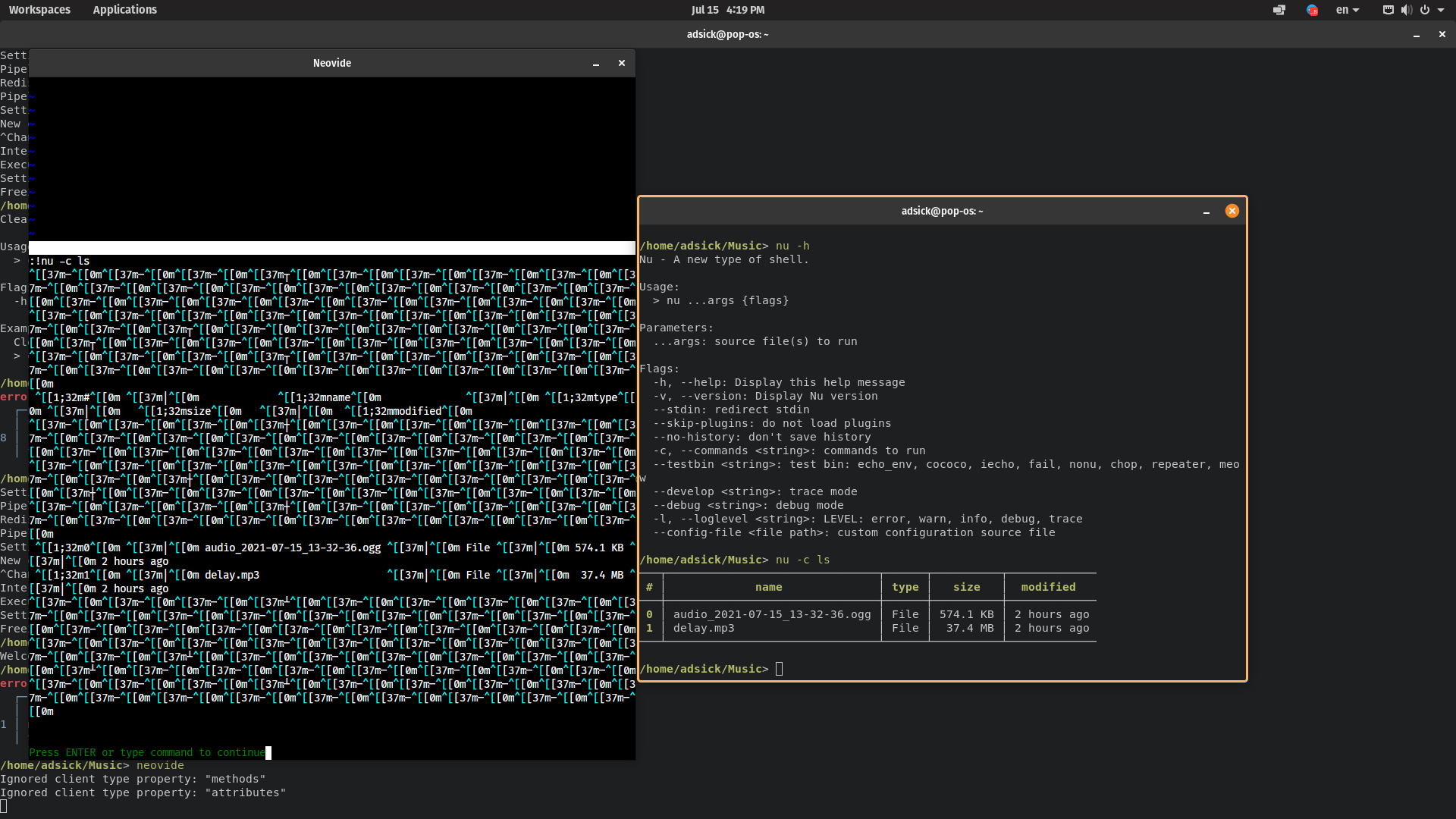Click the wired network status icon
Viewport: 1456px width, 819px height.
1388,10
